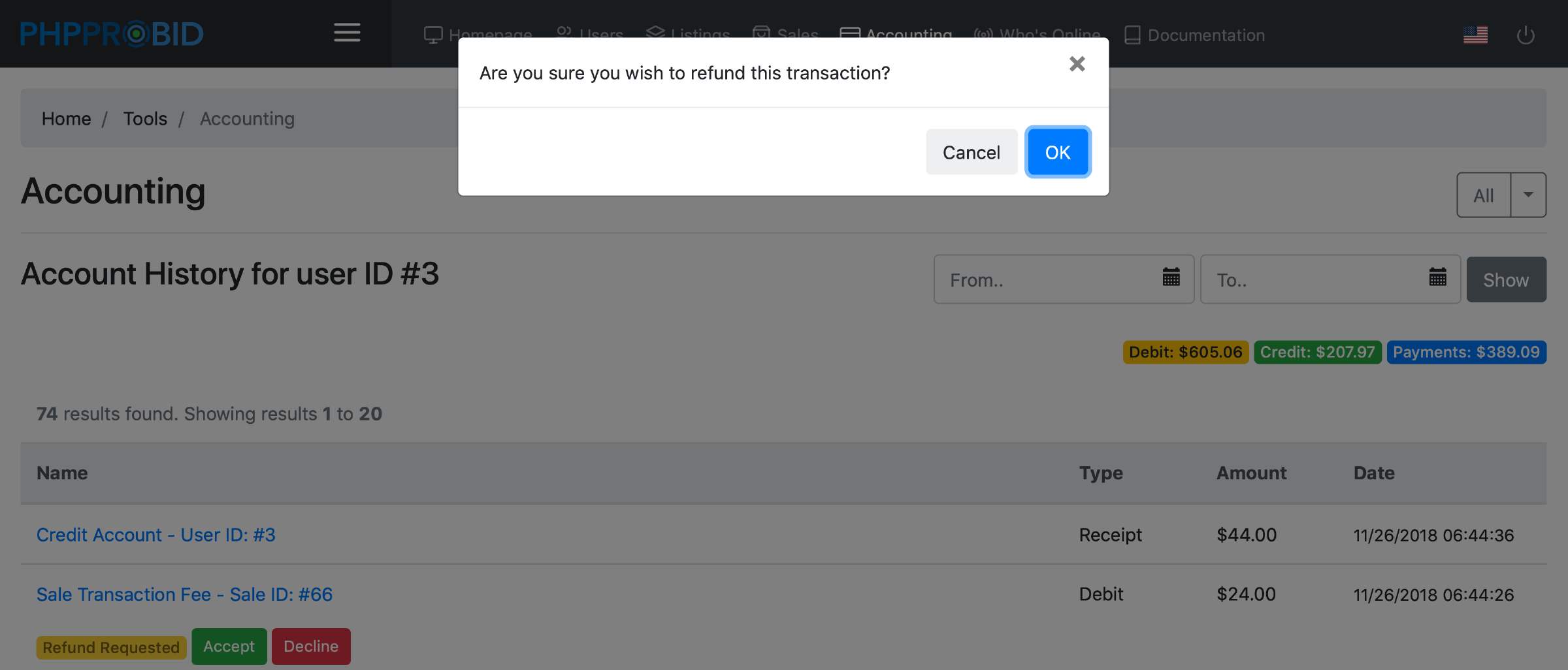This screenshot has width=1568, height=670.
Task: Close the refund confirmation dialog
Action: pos(1077,64)
